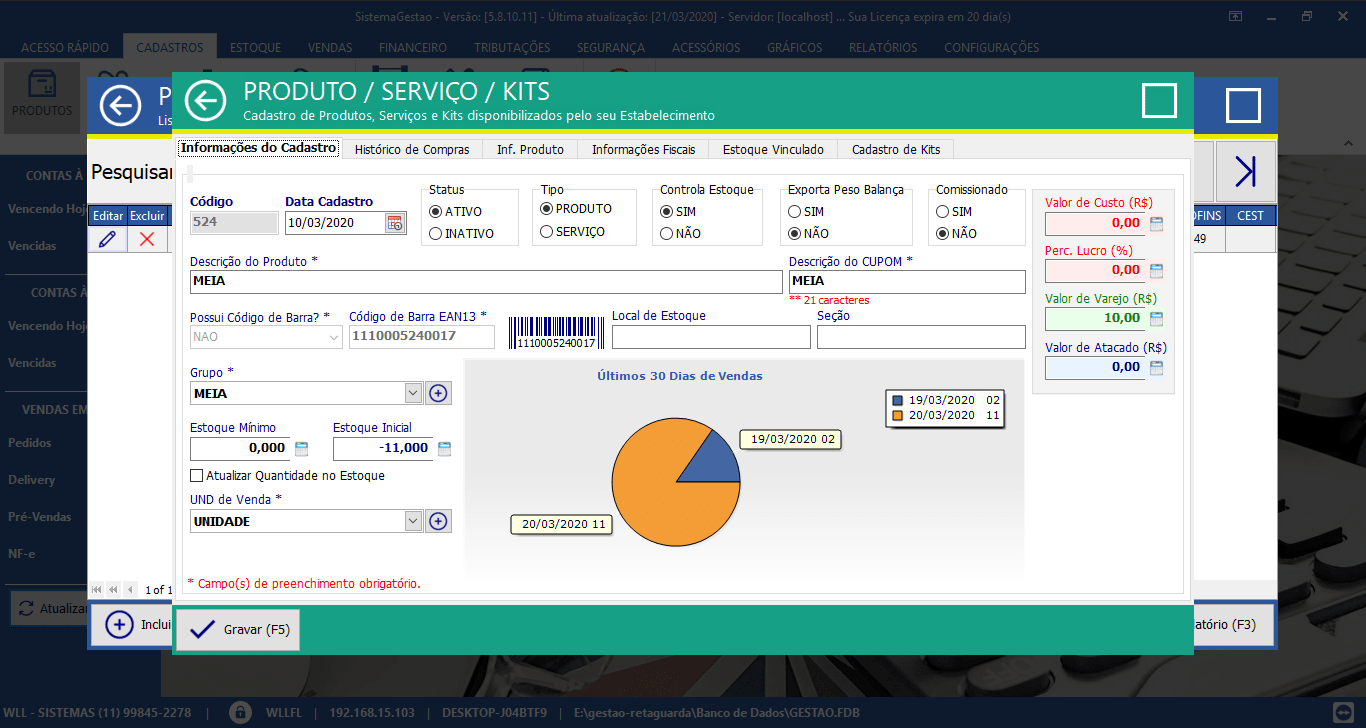Image resolution: width=1366 pixels, height=728 pixels.
Task: Click the Gravar (F5) button
Action: coord(238,630)
